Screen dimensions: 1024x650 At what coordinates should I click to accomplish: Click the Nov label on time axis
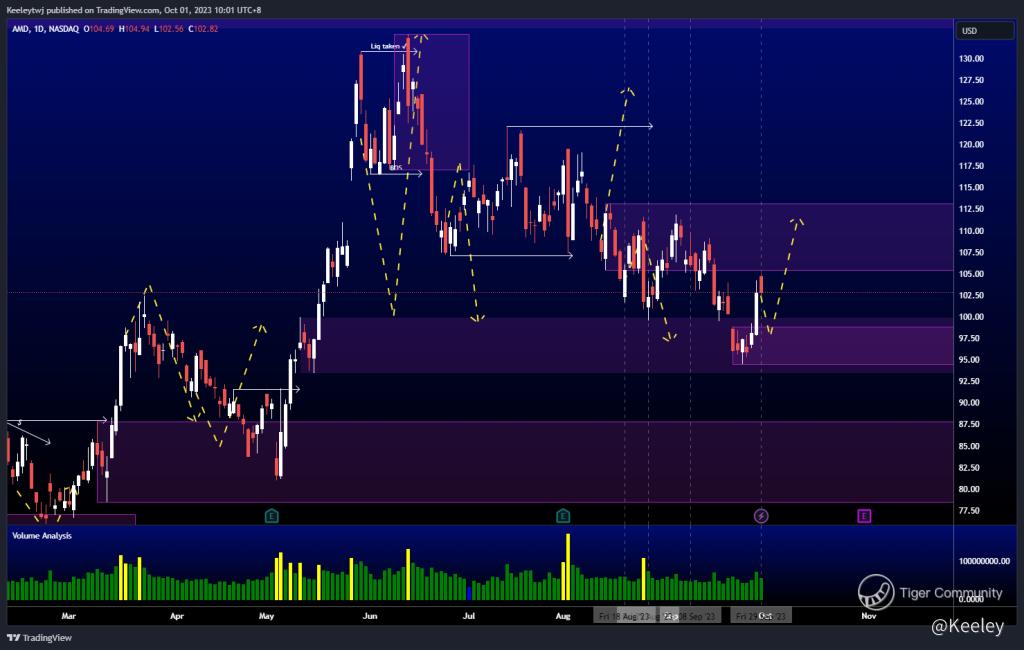(x=868, y=617)
